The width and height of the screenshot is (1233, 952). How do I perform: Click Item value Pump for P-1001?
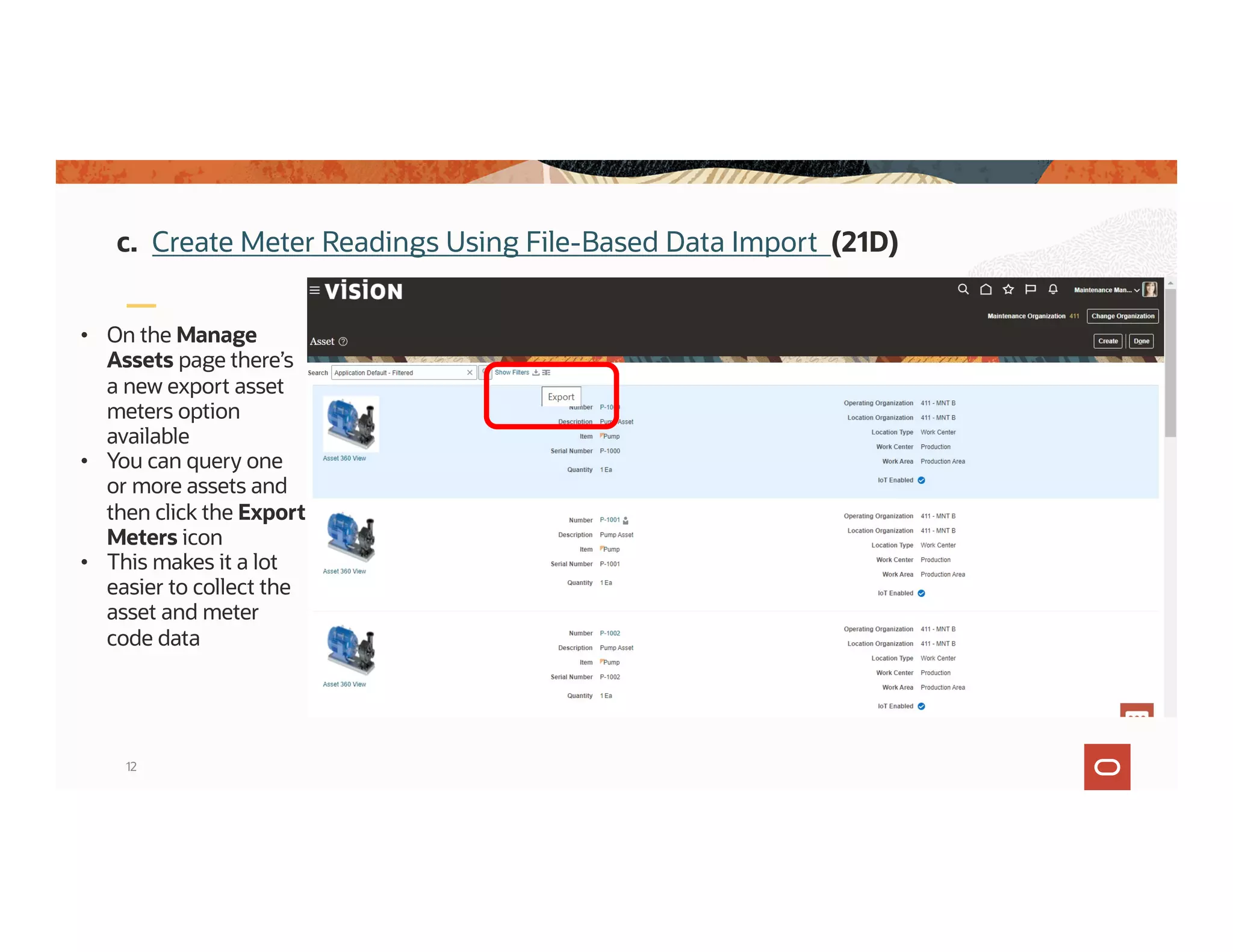click(611, 549)
